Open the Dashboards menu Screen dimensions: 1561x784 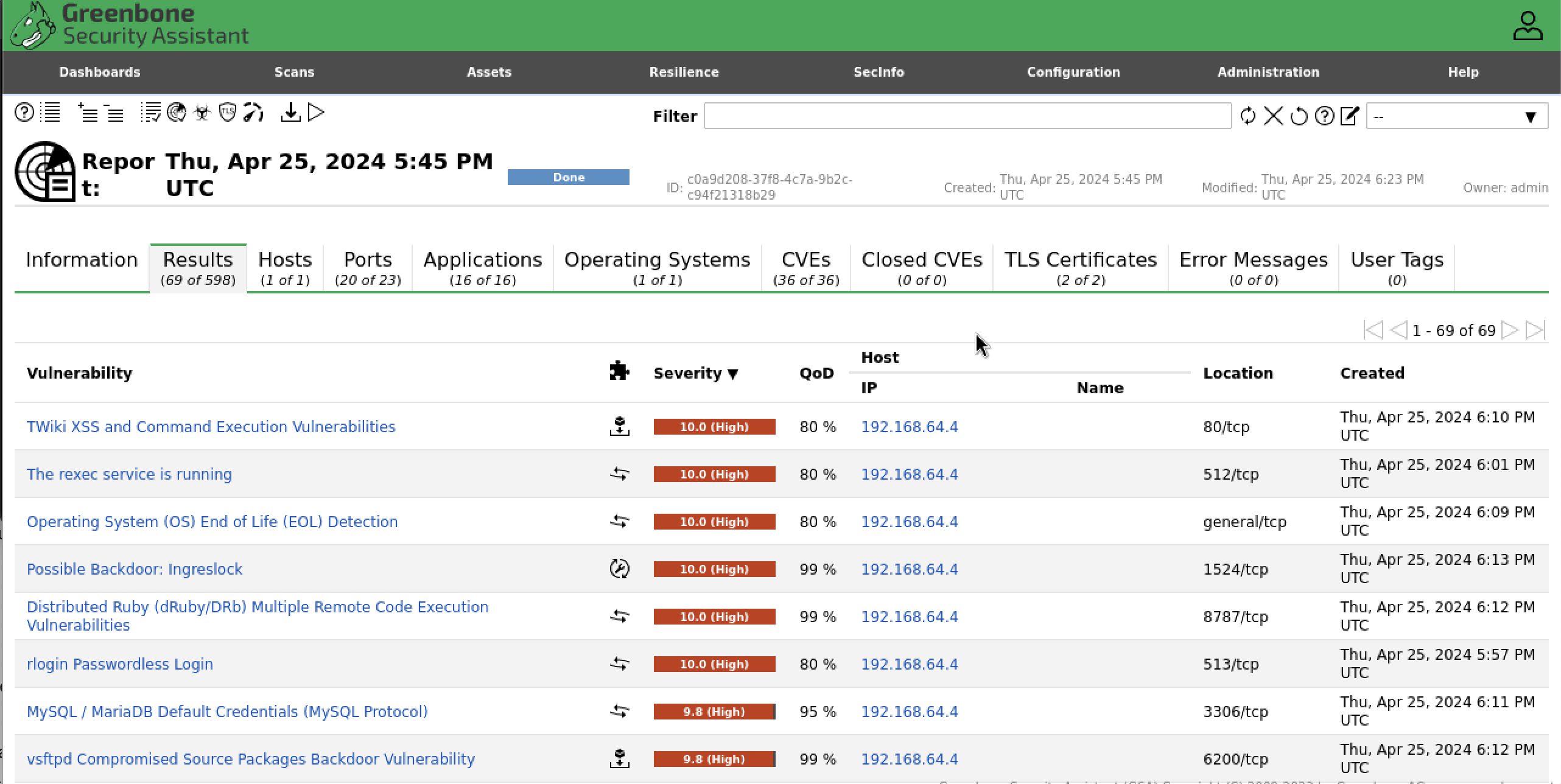[100, 72]
